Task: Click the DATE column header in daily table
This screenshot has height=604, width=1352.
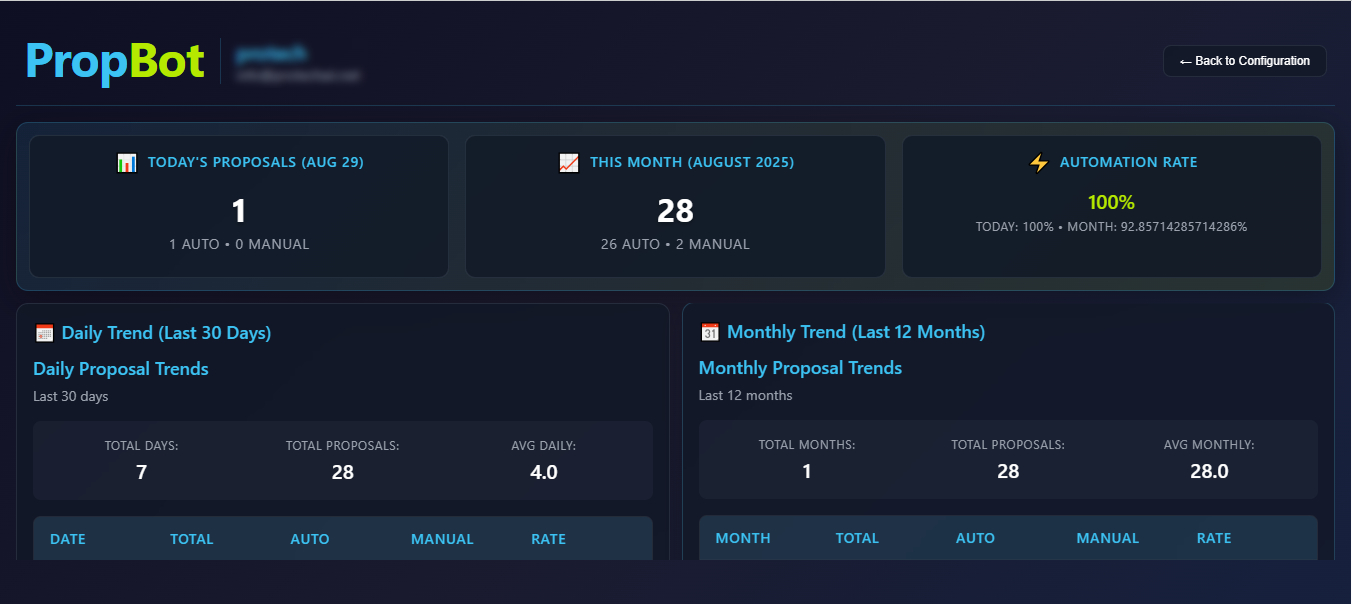Action: click(x=68, y=539)
